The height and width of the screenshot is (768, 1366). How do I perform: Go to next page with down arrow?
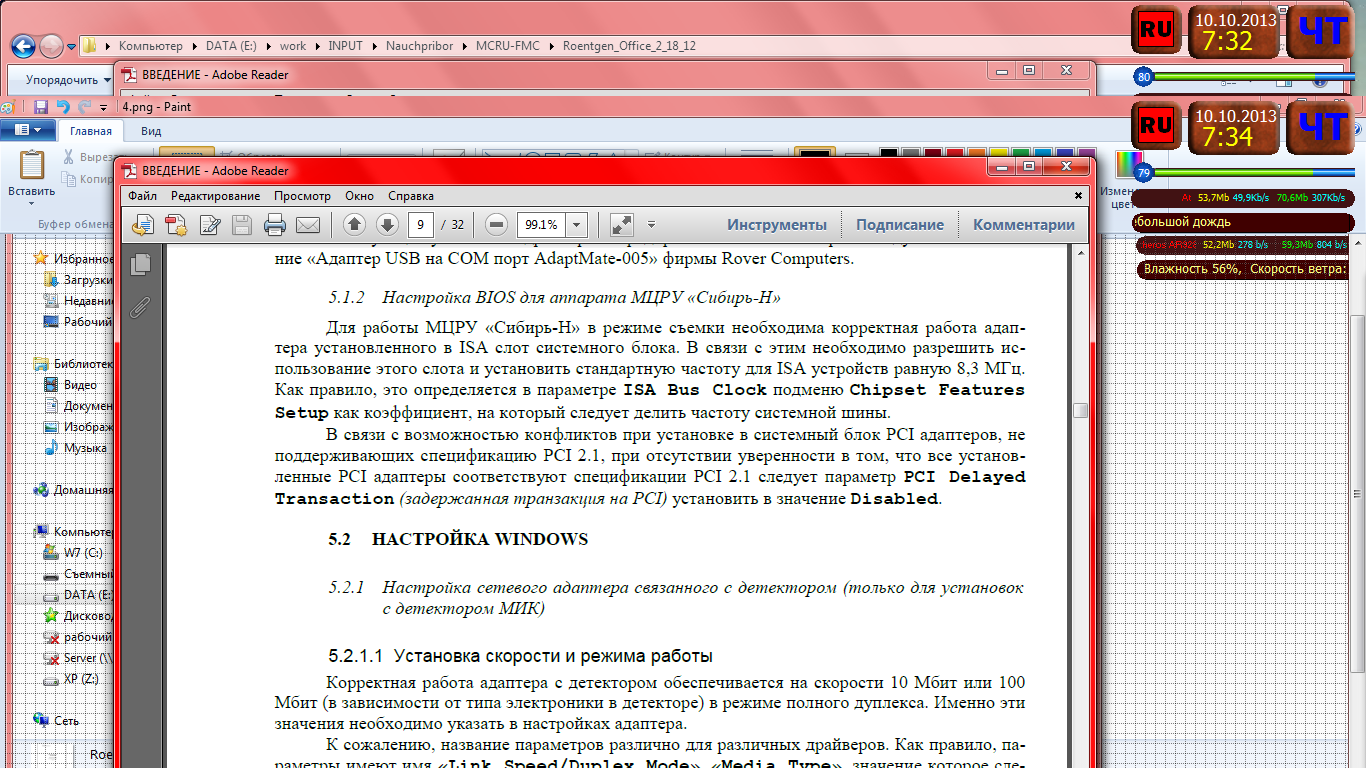pyautogui.click(x=387, y=225)
